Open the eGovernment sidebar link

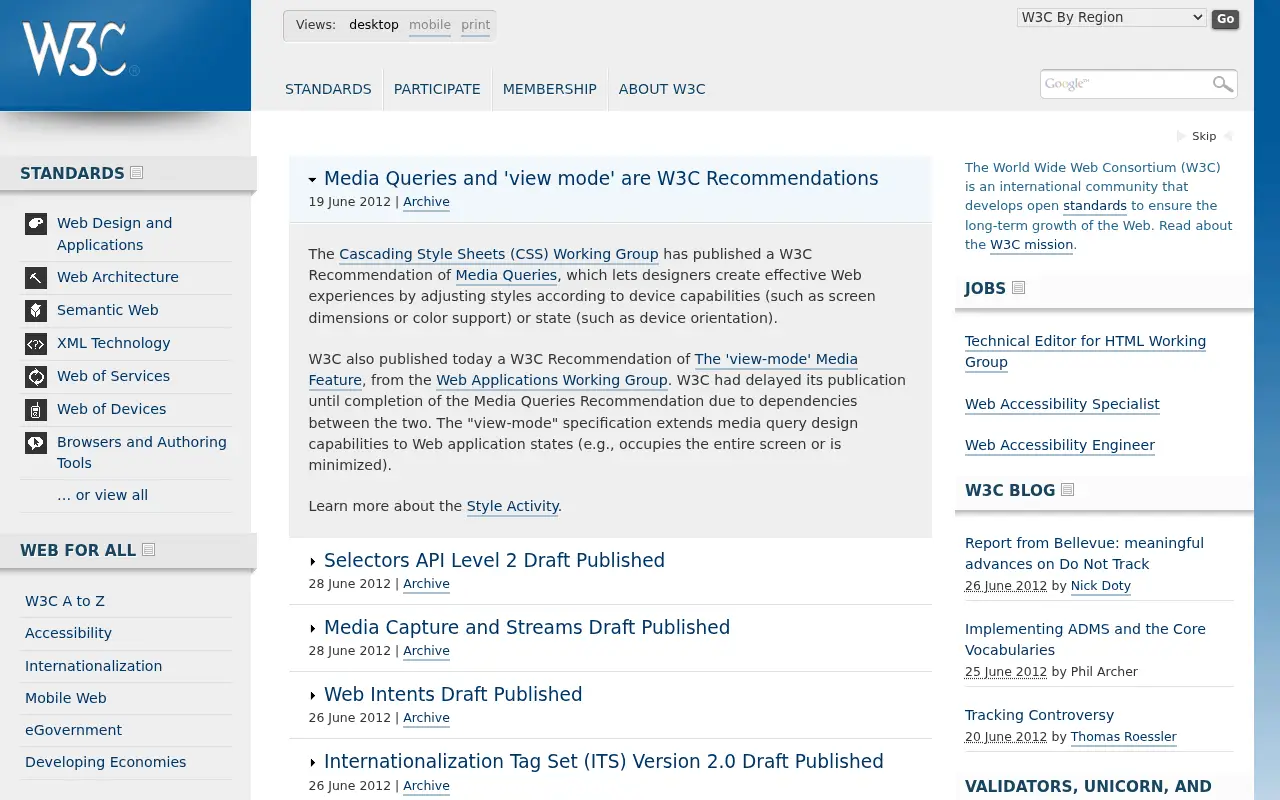pos(73,730)
